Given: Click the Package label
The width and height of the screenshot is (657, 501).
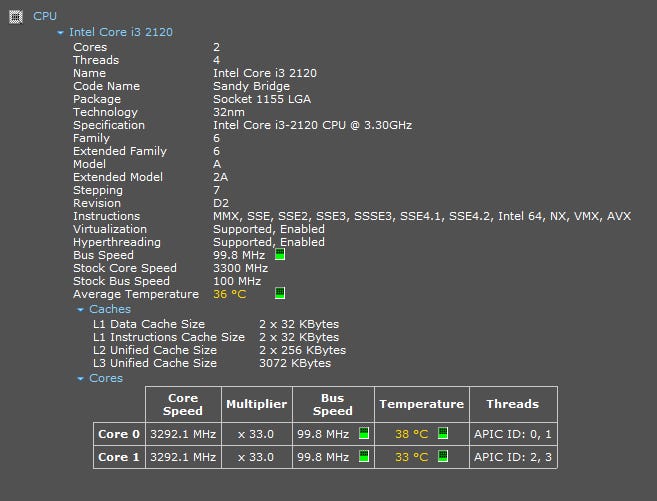Looking at the screenshot, I should (x=97, y=99).
